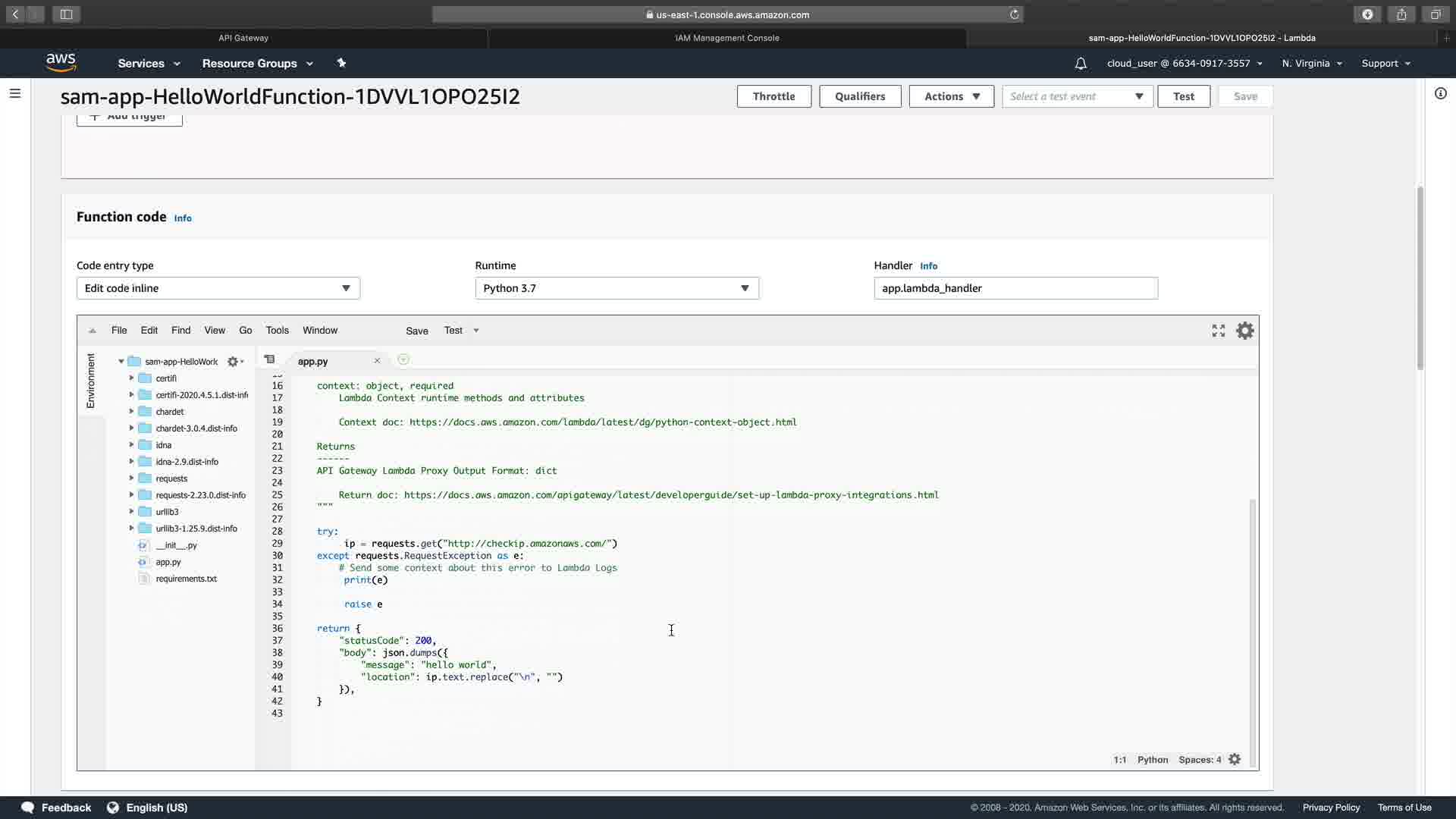Open the AWS notifications bell

(x=1081, y=64)
